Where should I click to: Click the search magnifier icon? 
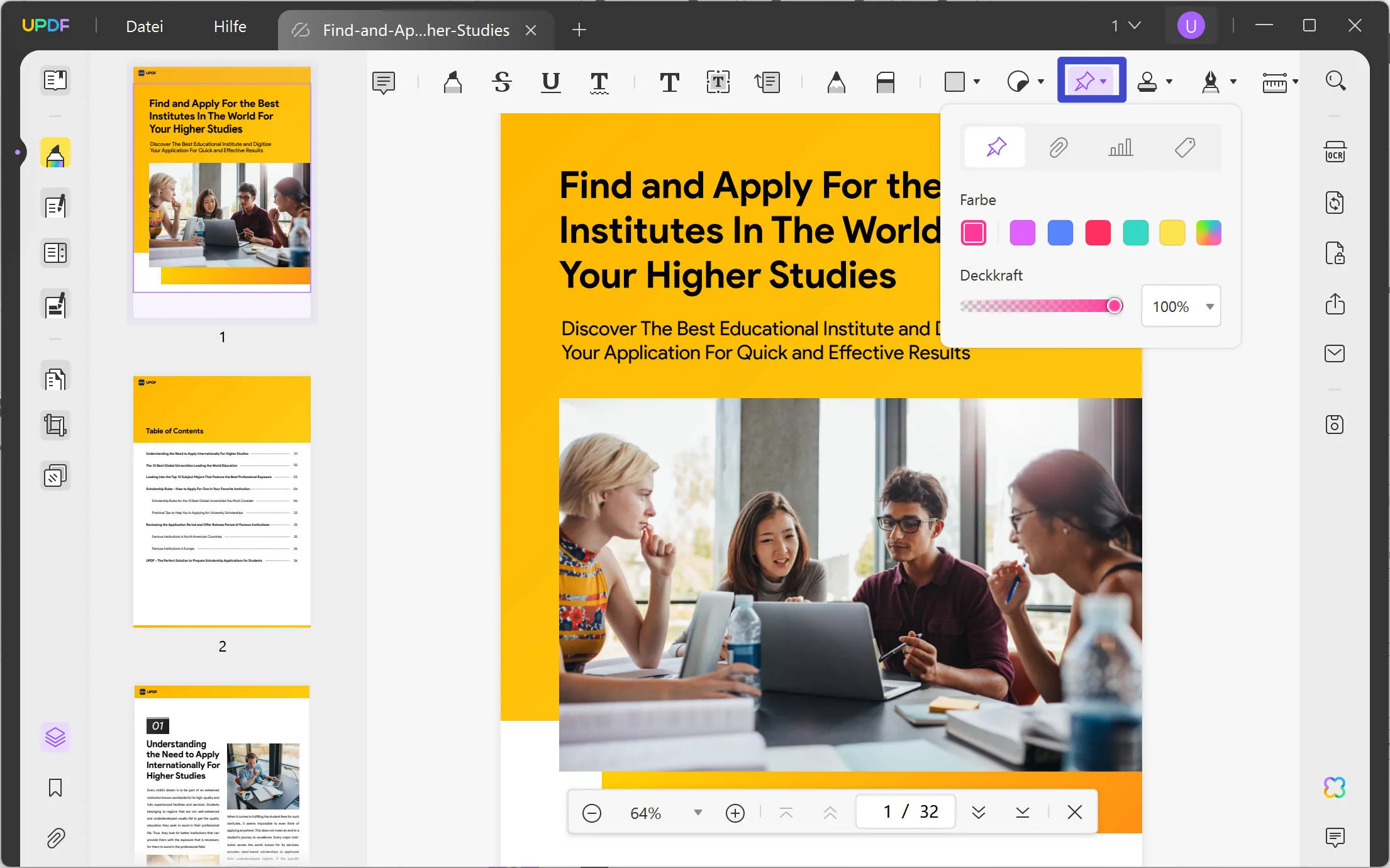[1335, 81]
